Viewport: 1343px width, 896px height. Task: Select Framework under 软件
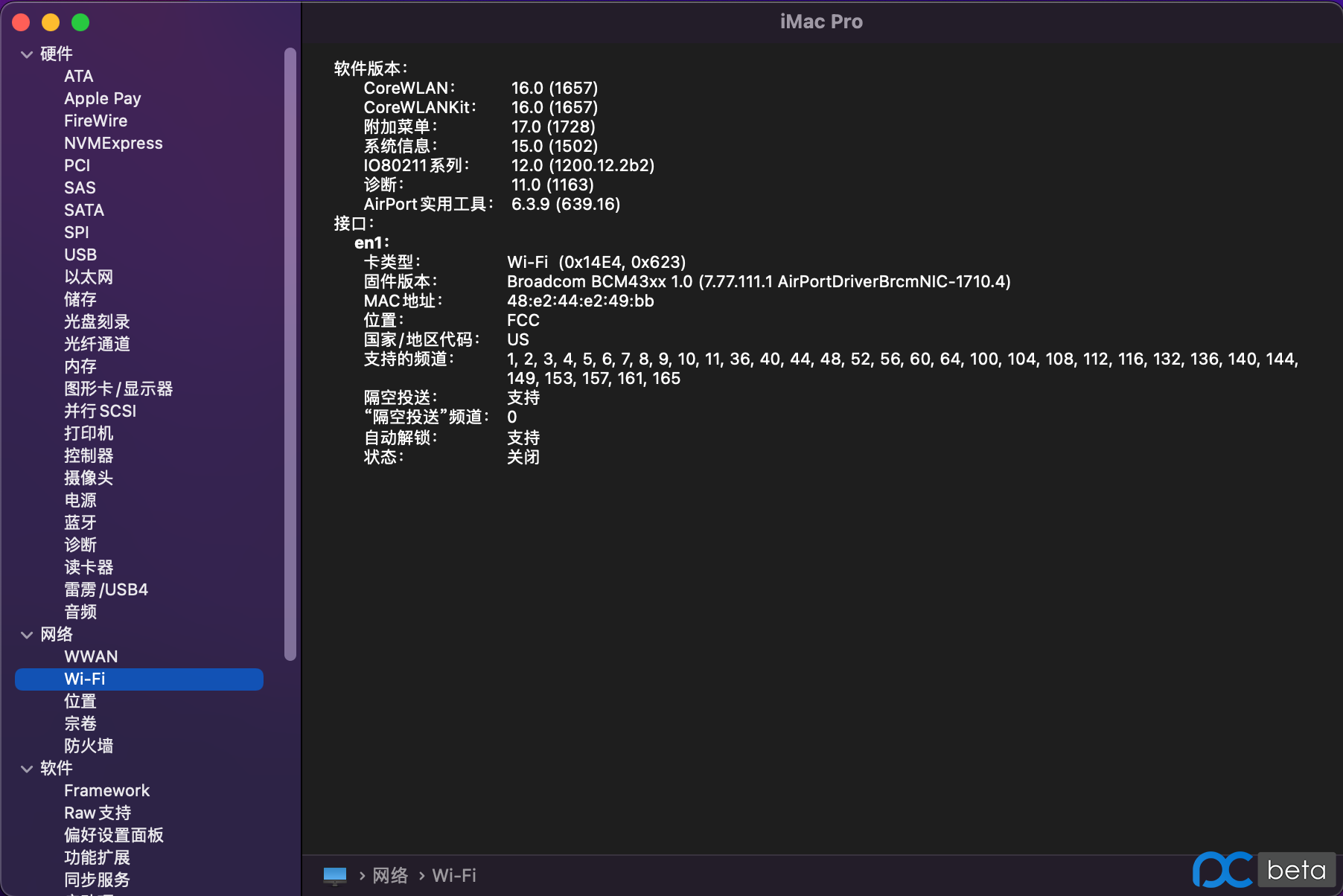click(x=106, y=790)
